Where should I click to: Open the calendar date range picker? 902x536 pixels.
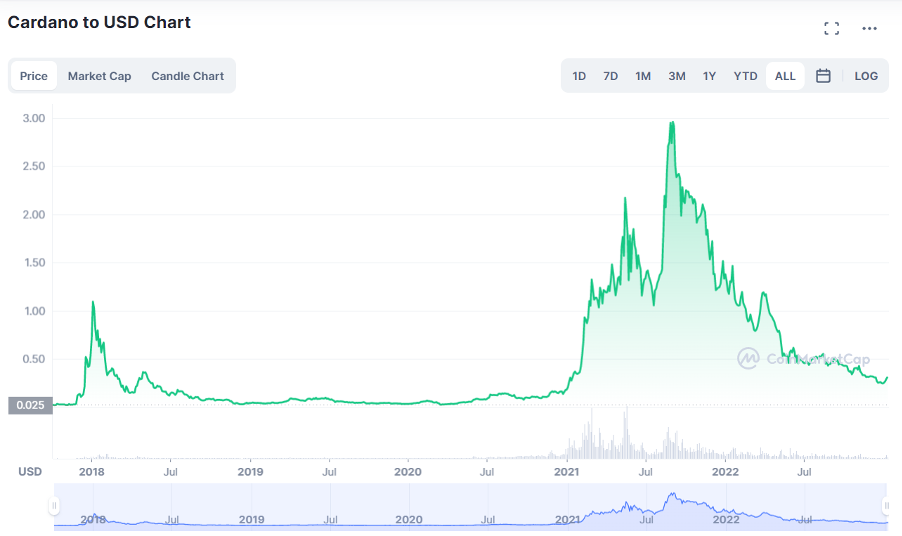tap(823, 76)
